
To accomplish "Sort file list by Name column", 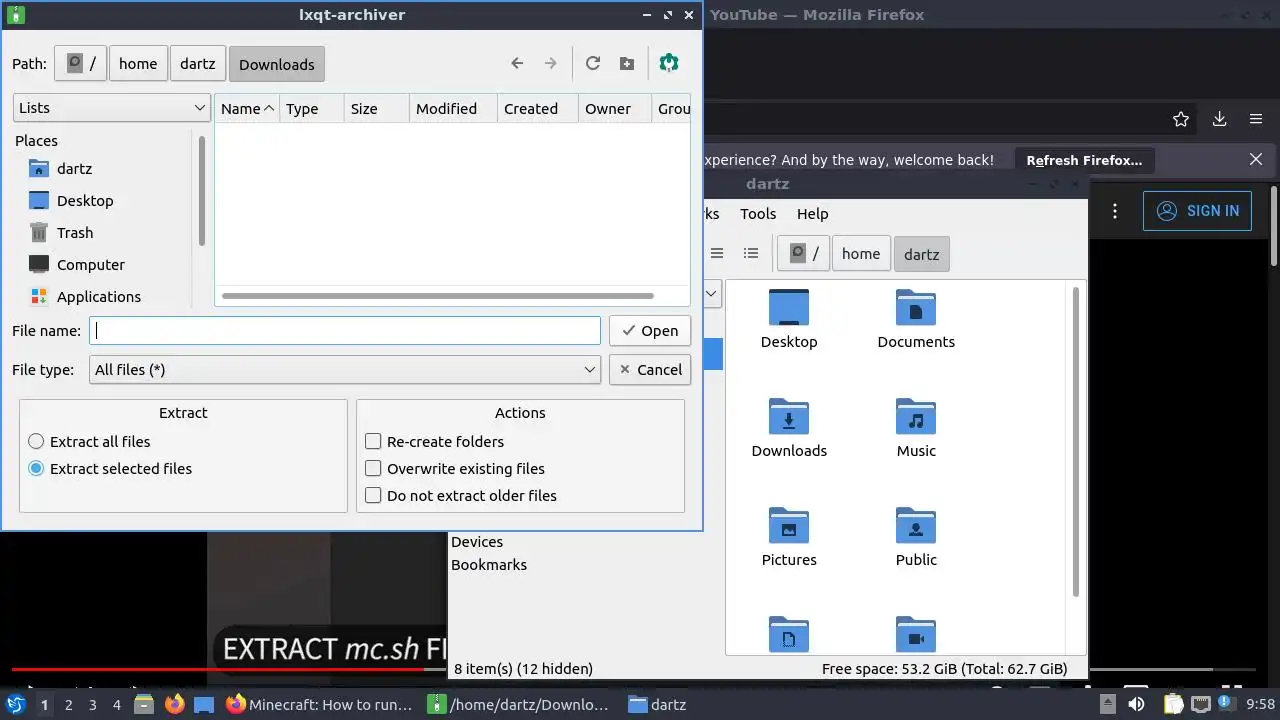I will point(247,108).
